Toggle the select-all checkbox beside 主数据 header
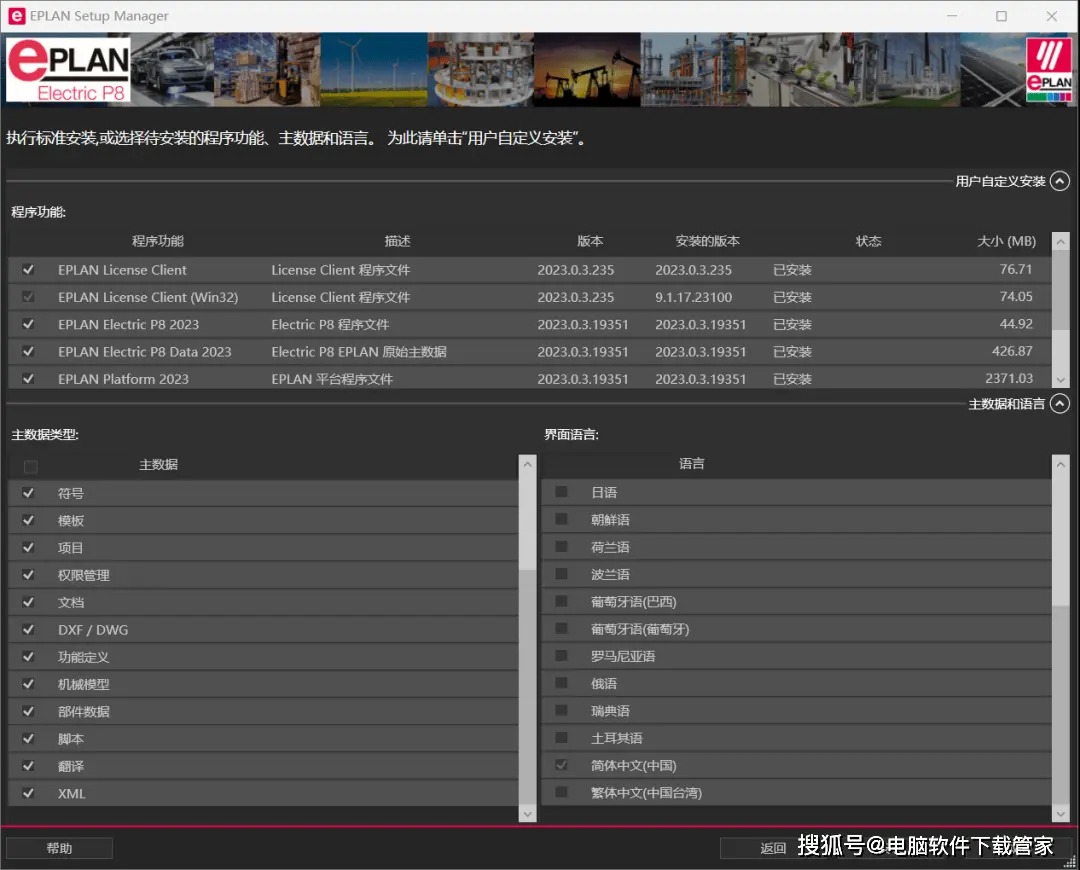This screenshot has width=1080, height=870. tap(30, 466)
